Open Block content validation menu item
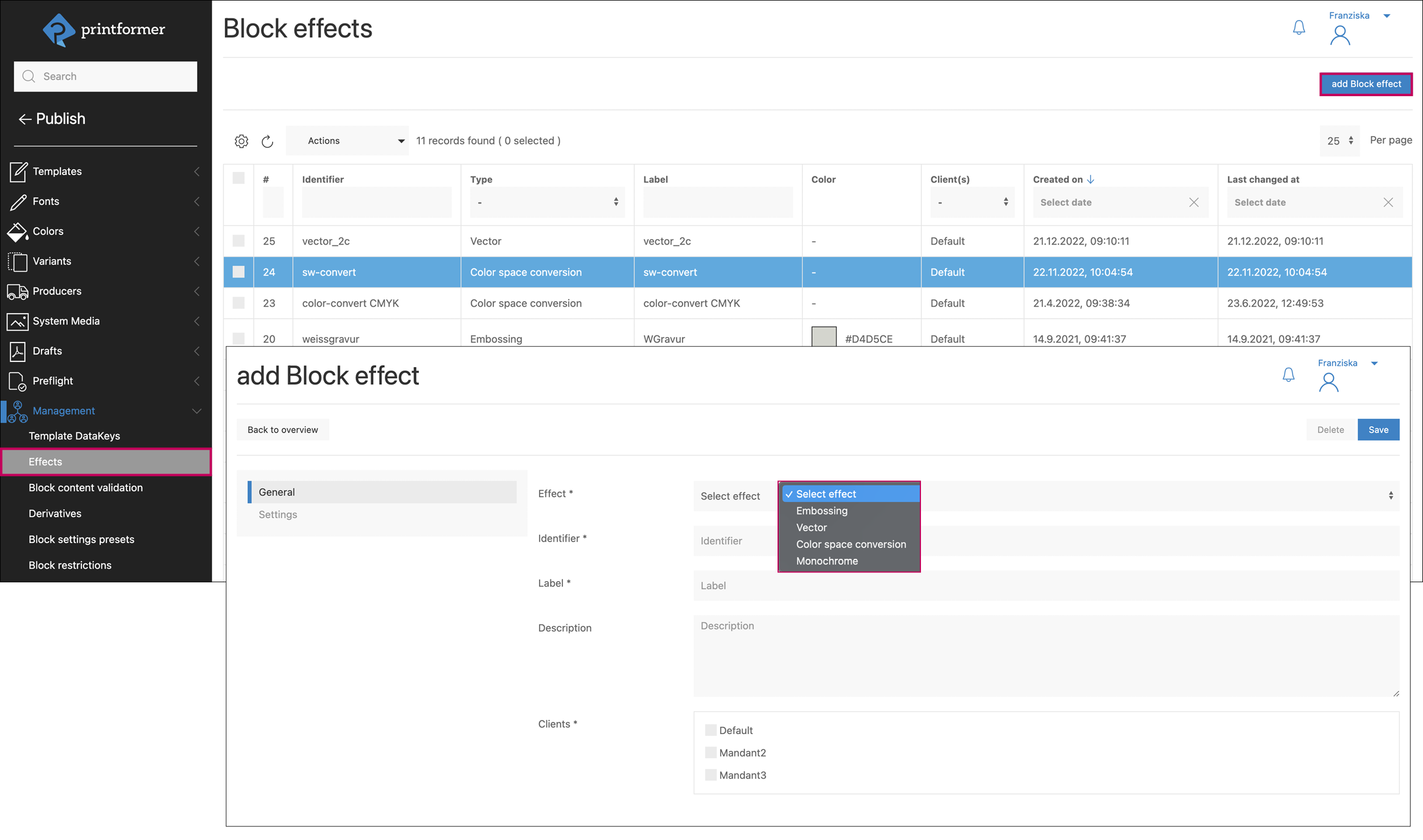The height and width of the screenshot is (840, 1423). click(x=85, y=488)
